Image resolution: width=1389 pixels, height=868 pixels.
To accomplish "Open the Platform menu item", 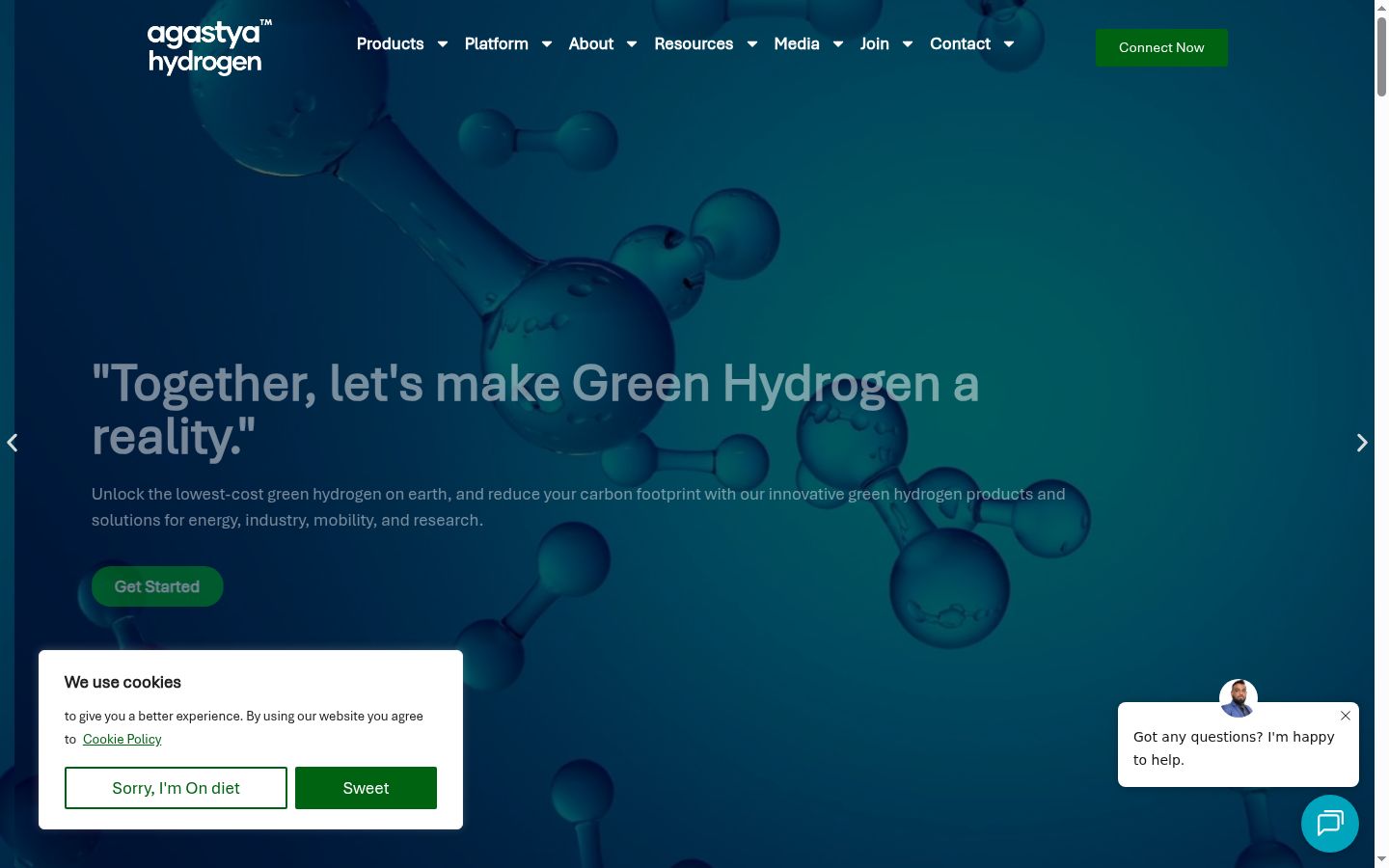I will pos(496,44).
